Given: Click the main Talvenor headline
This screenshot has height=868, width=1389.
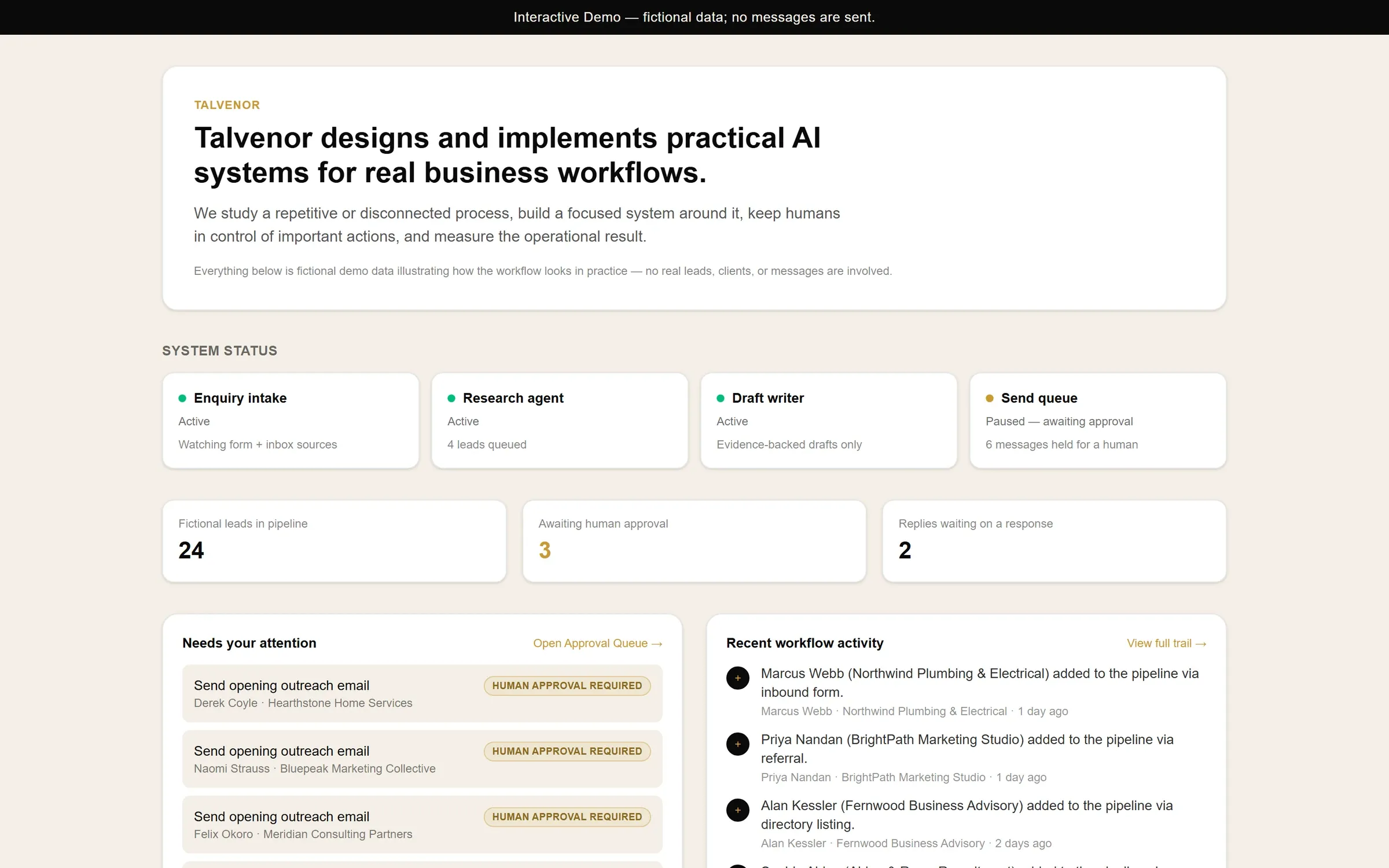Looking at the screenshot, I should [x=507, y=155].
